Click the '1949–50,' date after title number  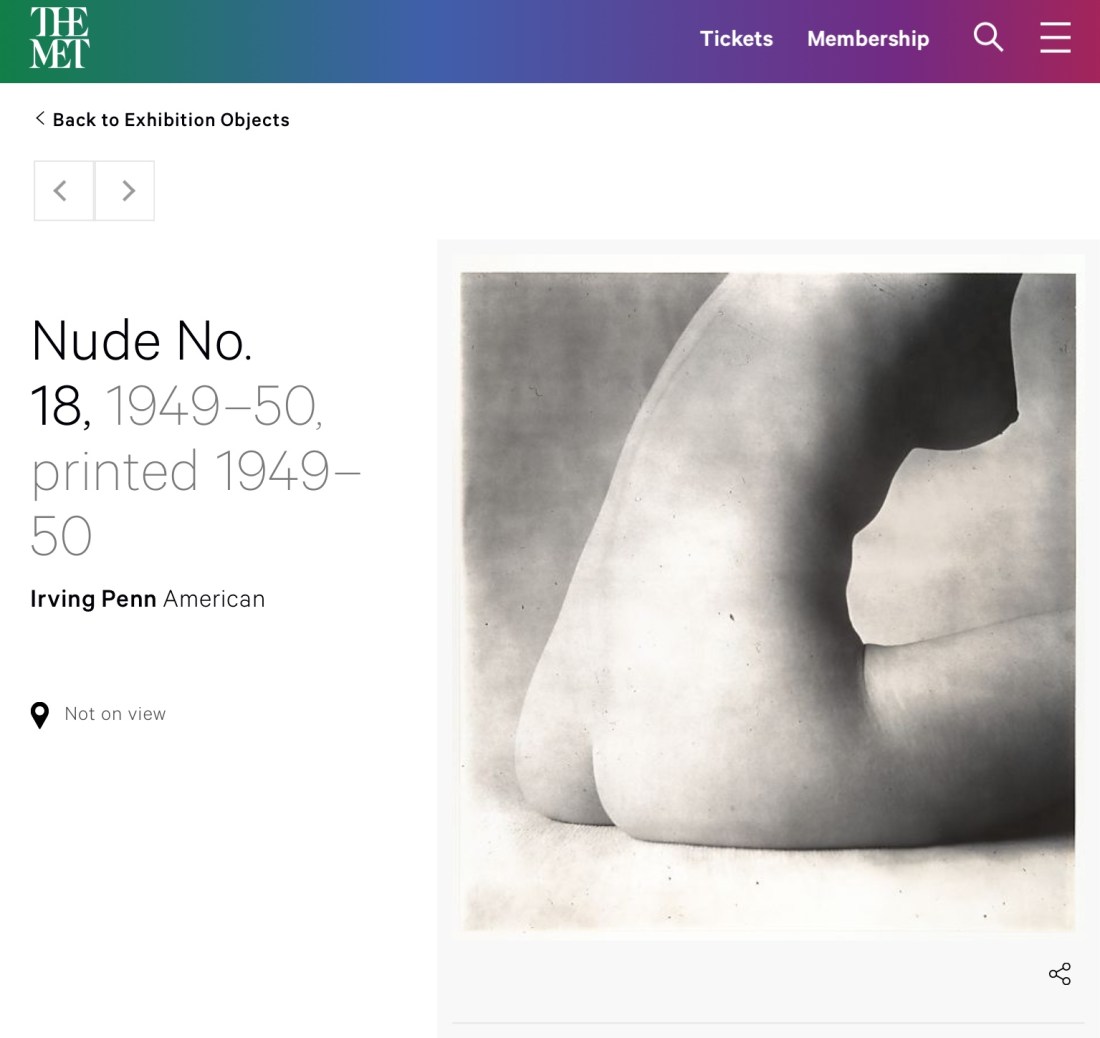click(x=214, y=406)
